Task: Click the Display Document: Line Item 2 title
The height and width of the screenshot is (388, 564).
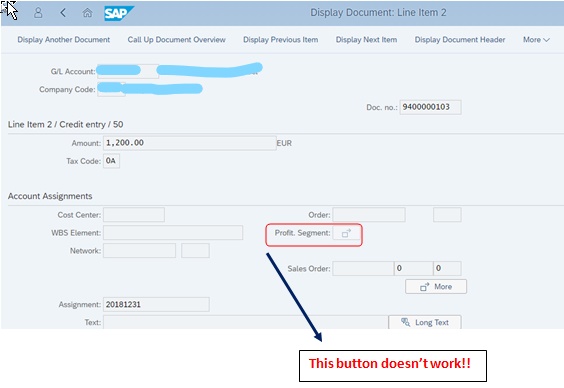Action: tap(378, 13)
